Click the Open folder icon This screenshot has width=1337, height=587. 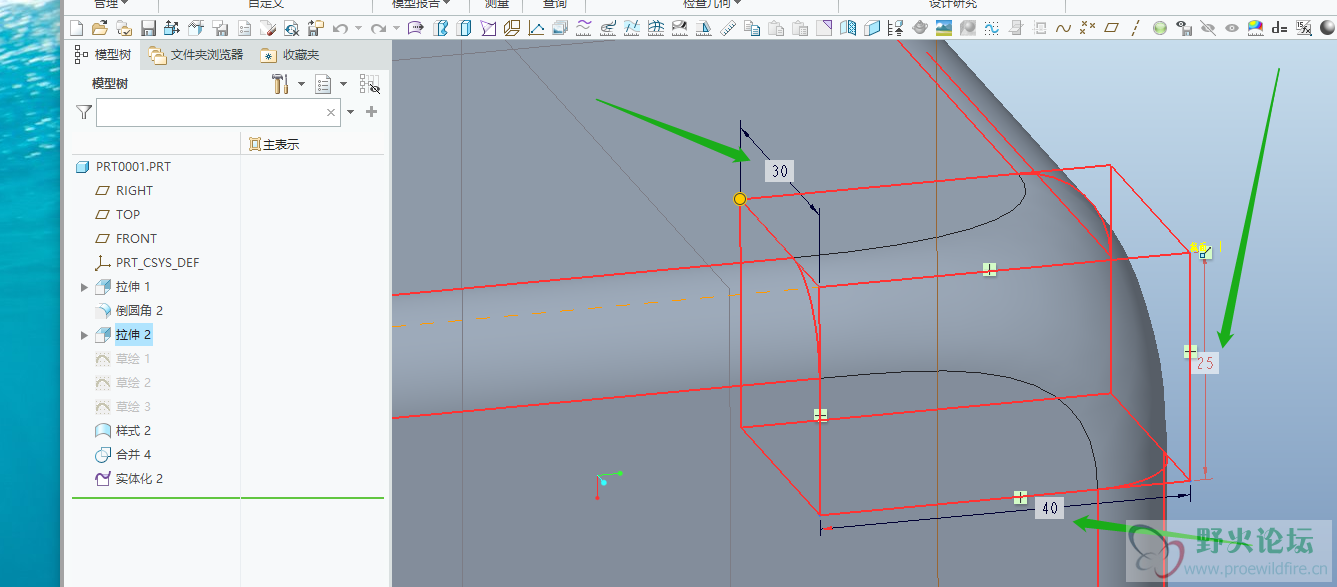(x=100, y=28)
